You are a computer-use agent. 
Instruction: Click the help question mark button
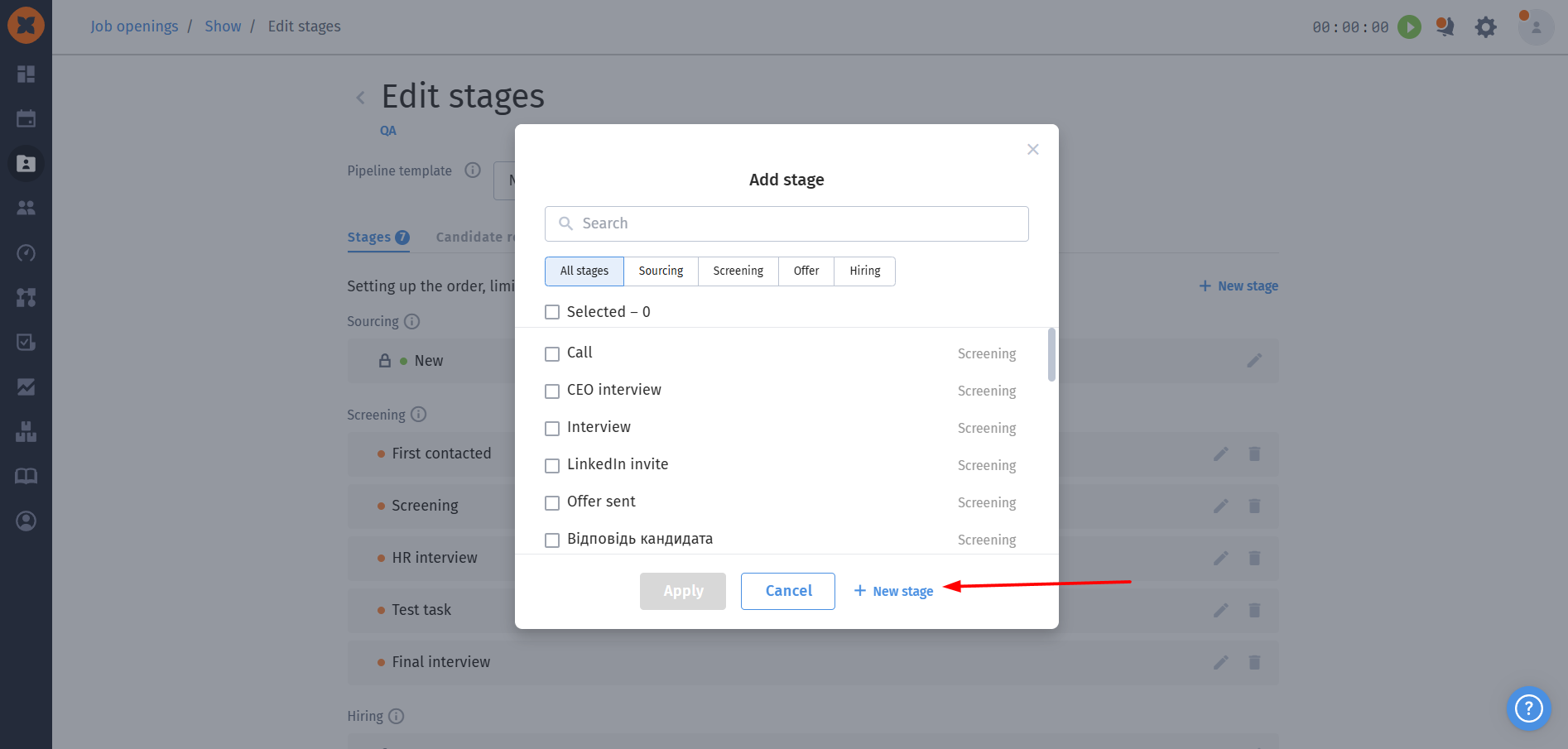click(1528, 708)
